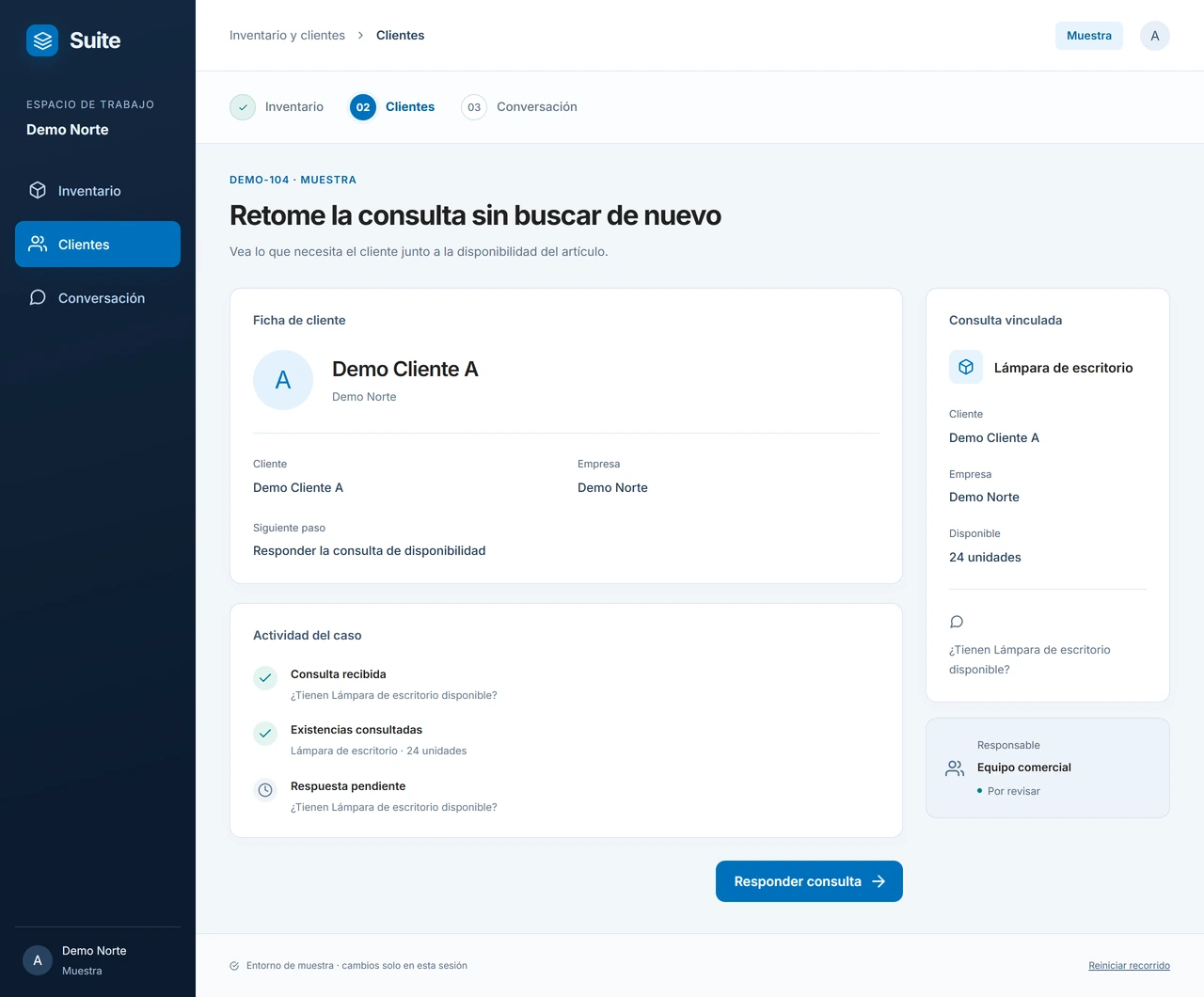
Task: Open Inventario in the sidebar menu
Action: 98,190
